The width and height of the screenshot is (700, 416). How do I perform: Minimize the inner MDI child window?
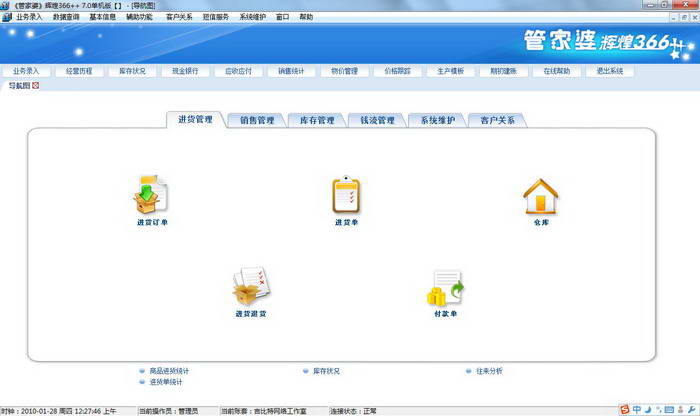[674, 17]
